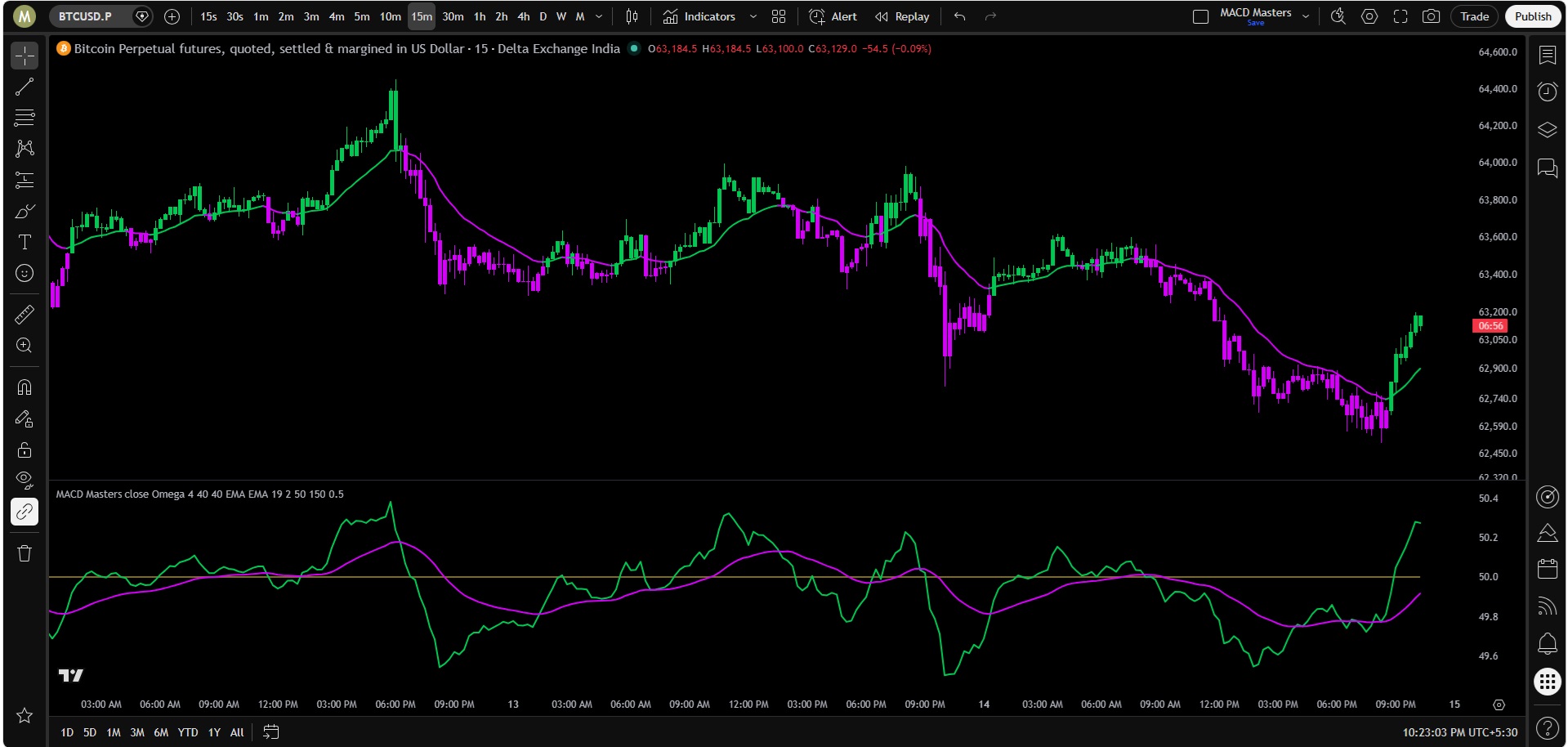The image size is (1568, 747).
Task: Click the add symbol plus icon
Action: click(x=172, y=16)
